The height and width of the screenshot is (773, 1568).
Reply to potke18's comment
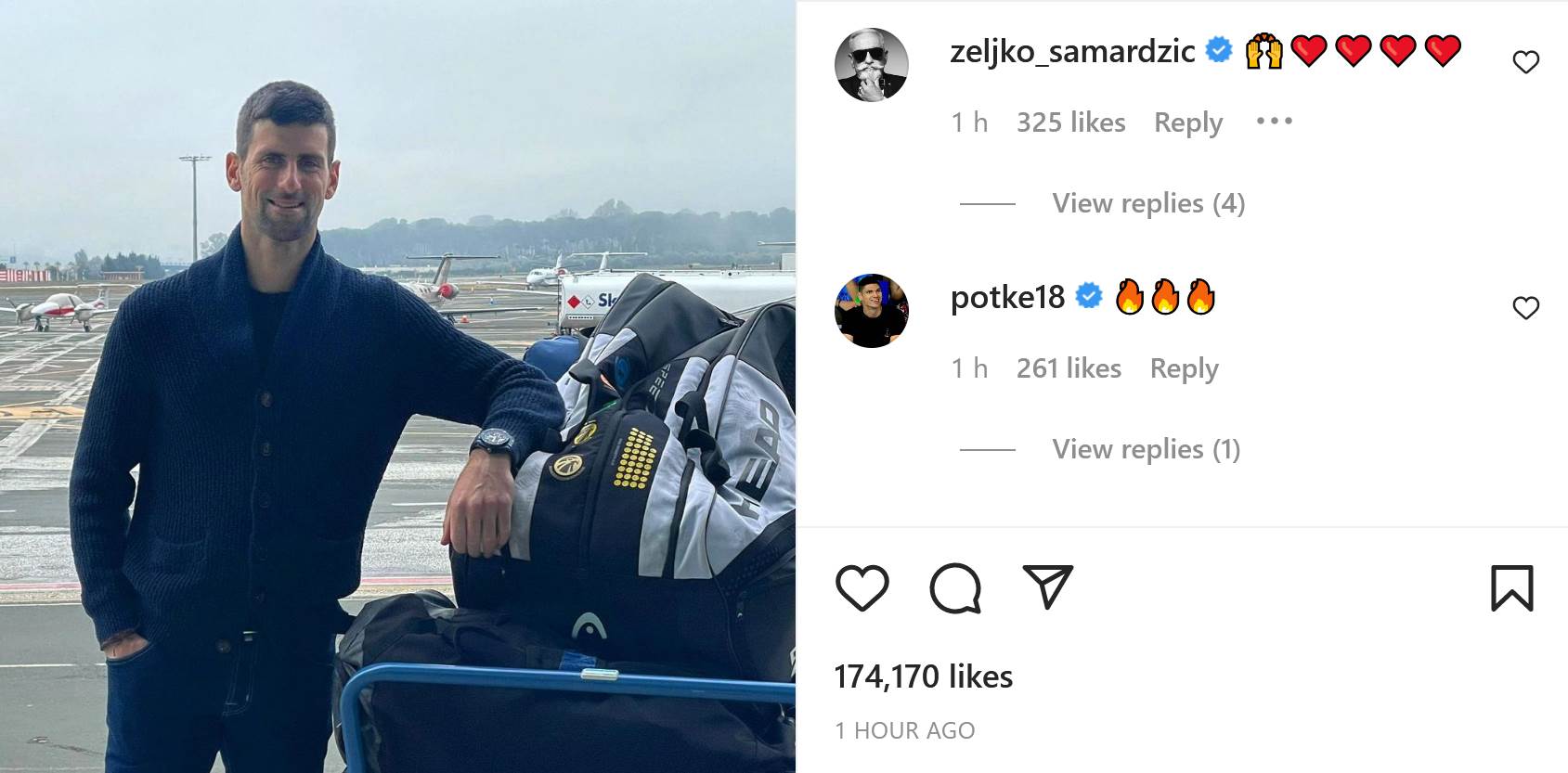[x=1184, y=368]
